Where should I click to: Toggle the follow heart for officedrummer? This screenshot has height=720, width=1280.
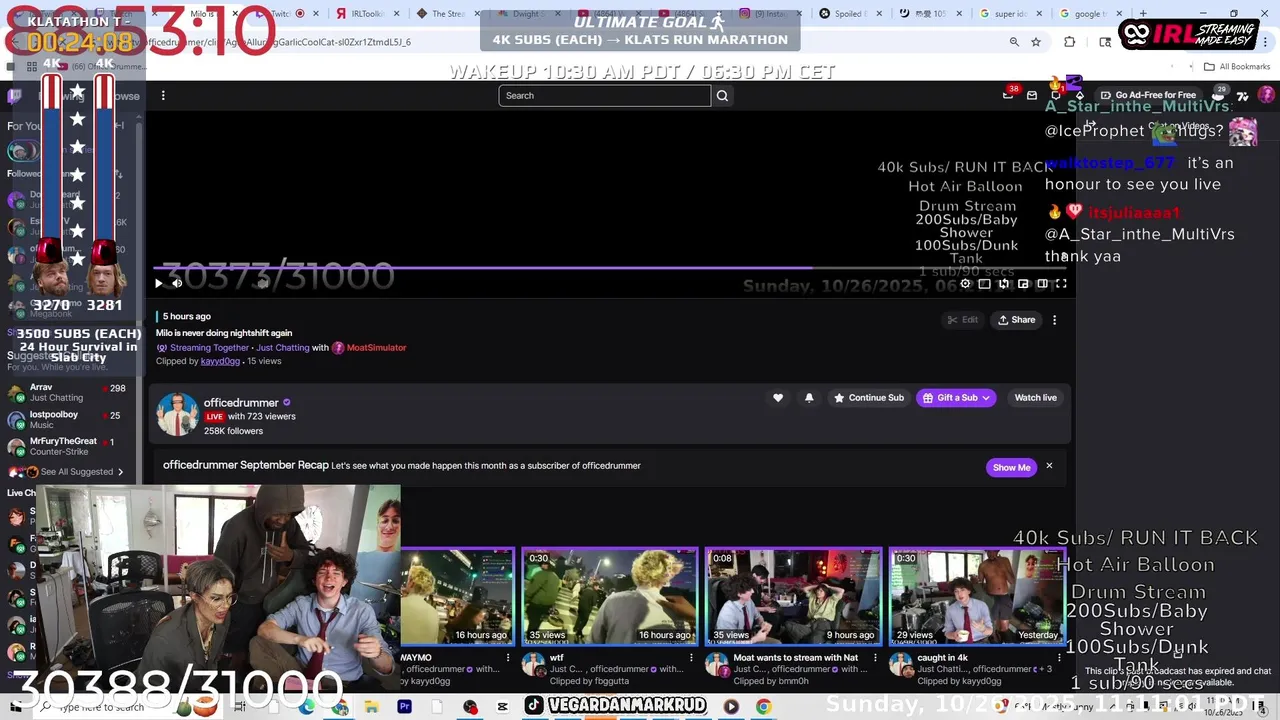tap(778, 398)
